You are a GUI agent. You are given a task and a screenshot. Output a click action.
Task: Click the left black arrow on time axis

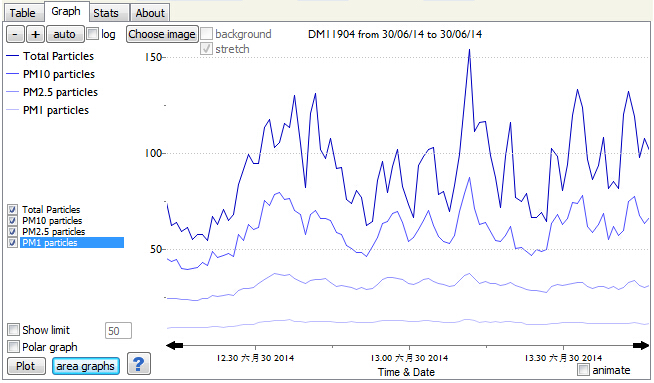pos(174,345)
